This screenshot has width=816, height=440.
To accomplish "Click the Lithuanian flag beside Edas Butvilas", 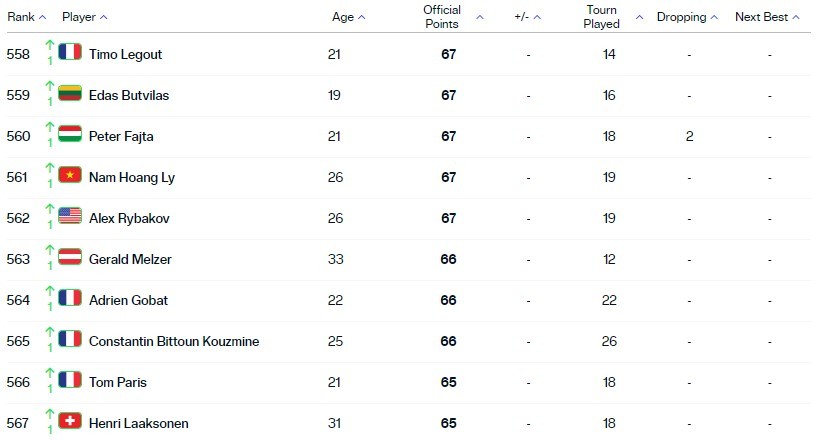I will [70, 93].
